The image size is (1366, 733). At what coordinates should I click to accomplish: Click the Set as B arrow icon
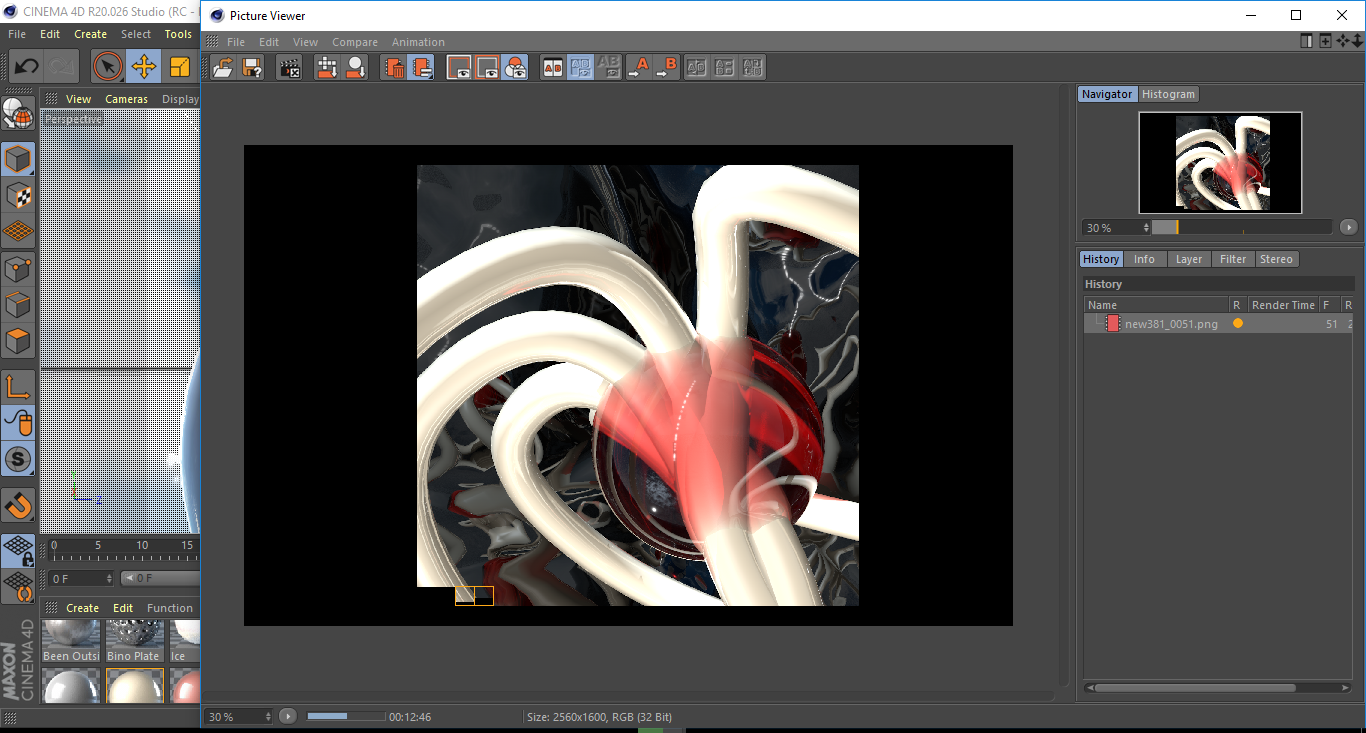tap(666, 68)
